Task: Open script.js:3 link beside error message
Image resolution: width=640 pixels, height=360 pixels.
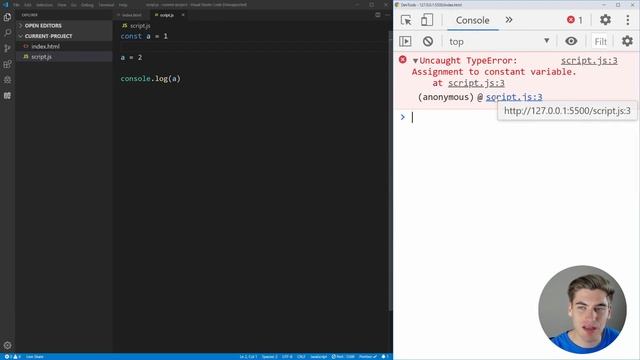Action: pos(589,61)
